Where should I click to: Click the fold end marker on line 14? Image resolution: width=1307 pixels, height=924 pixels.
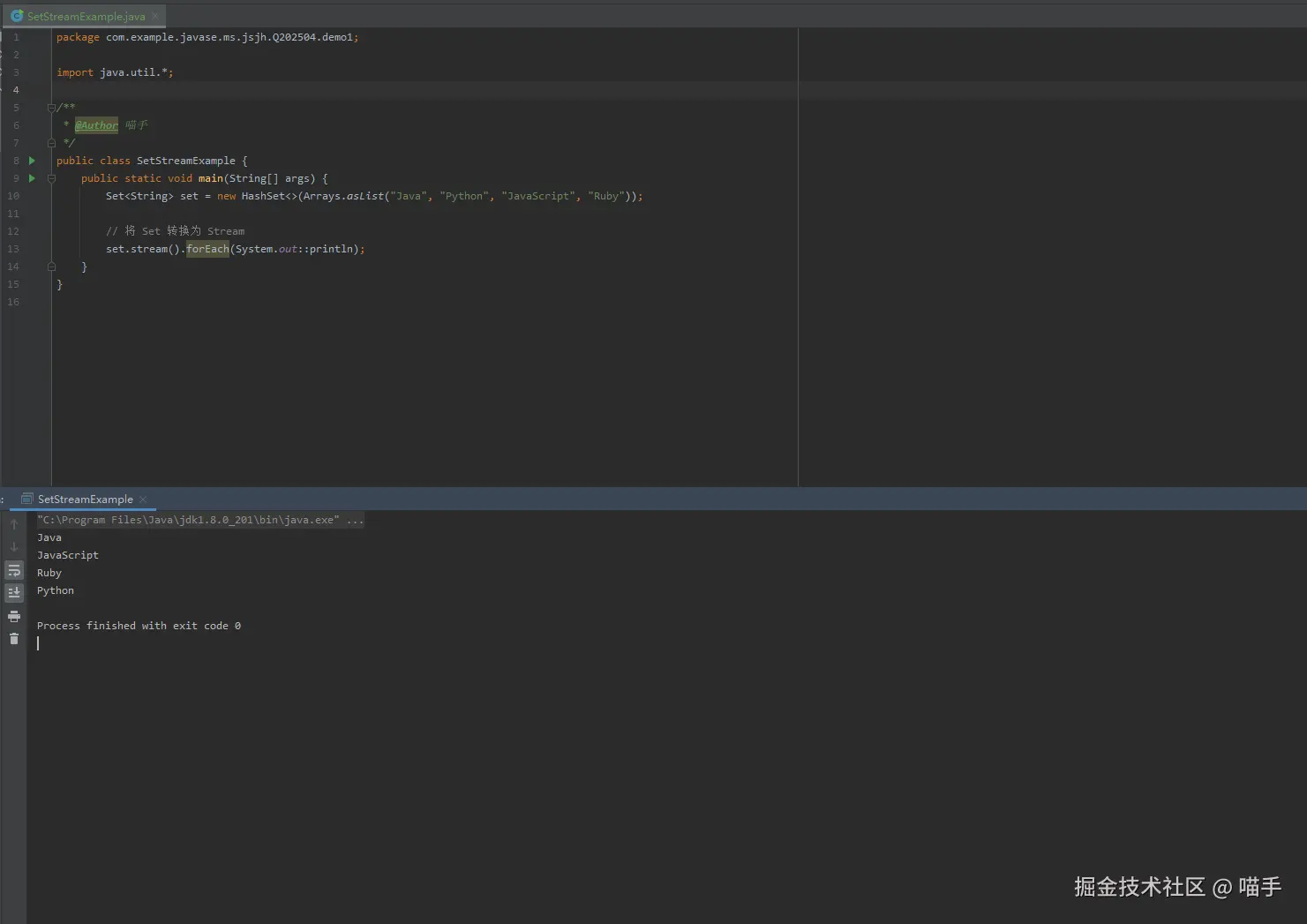[x=51, y=267]
